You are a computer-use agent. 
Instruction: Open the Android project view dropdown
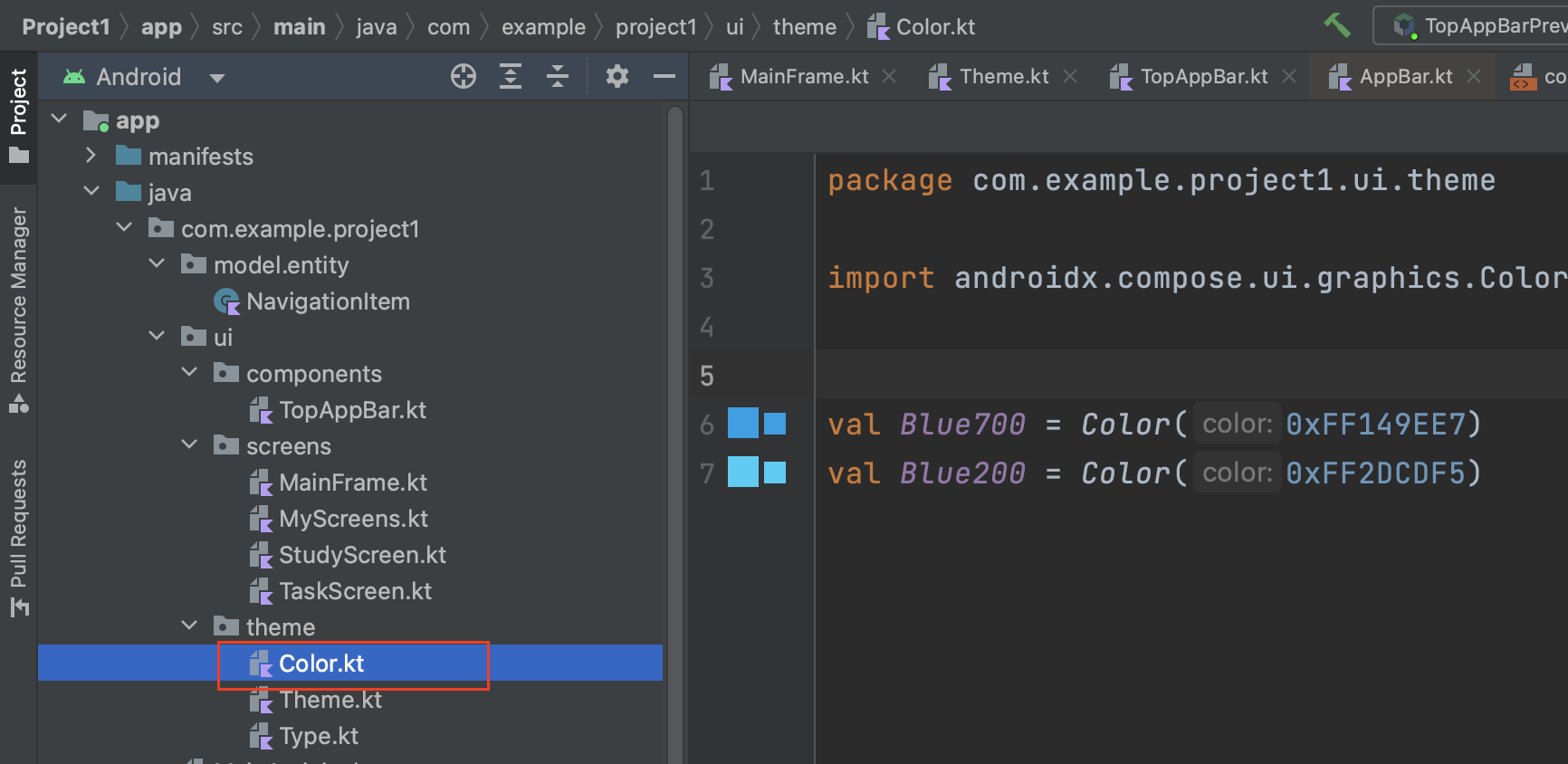(x=216, y=78)
